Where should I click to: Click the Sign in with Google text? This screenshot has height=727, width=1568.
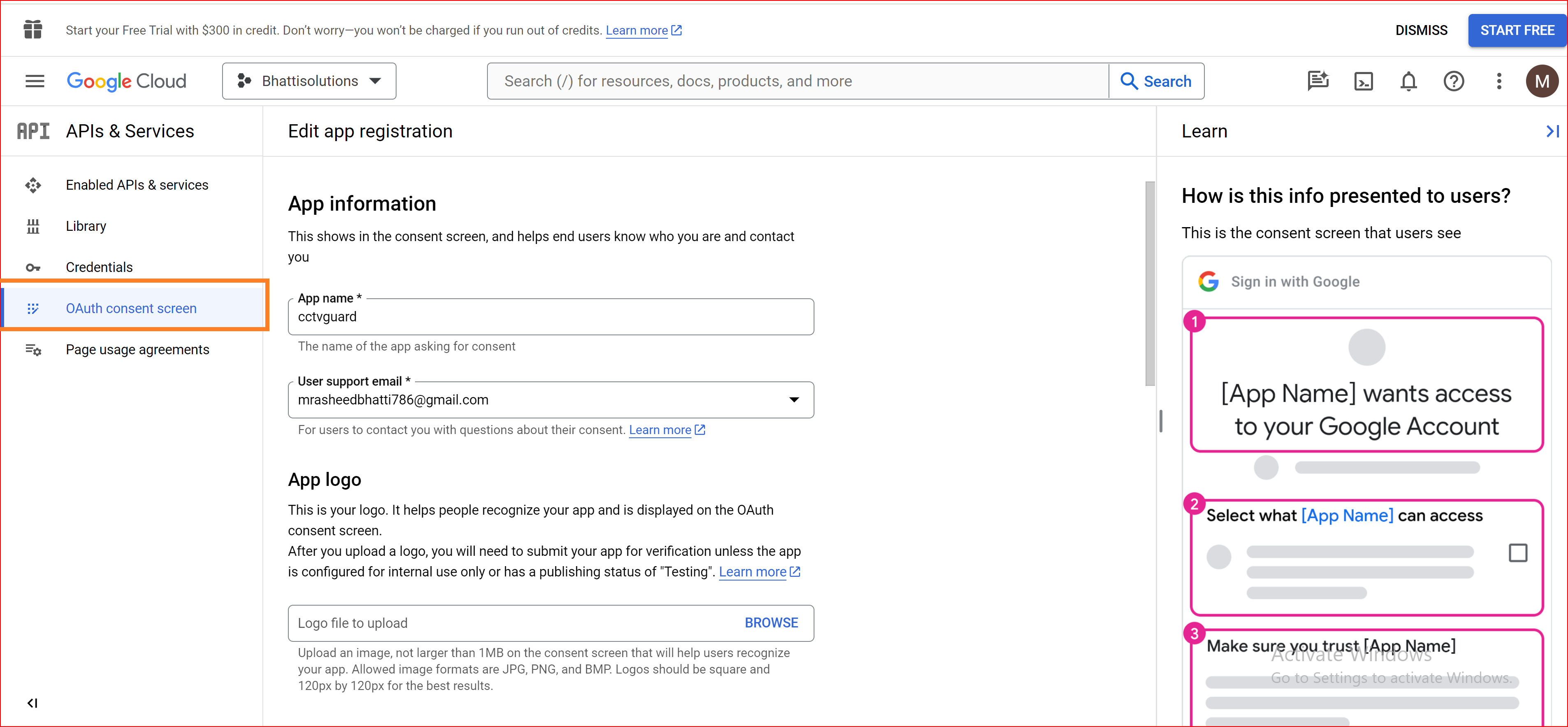point(1295,282)
